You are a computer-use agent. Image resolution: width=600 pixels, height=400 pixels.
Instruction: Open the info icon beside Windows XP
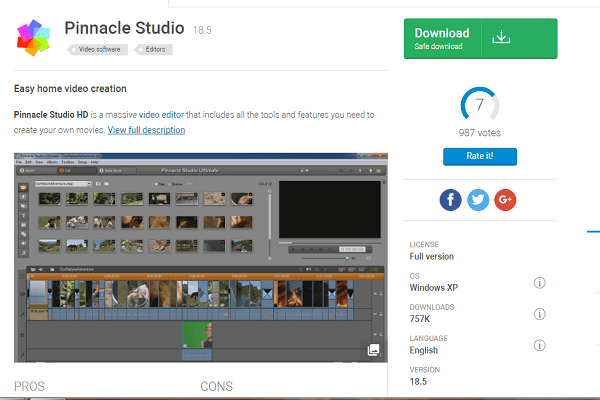(540, 283)
